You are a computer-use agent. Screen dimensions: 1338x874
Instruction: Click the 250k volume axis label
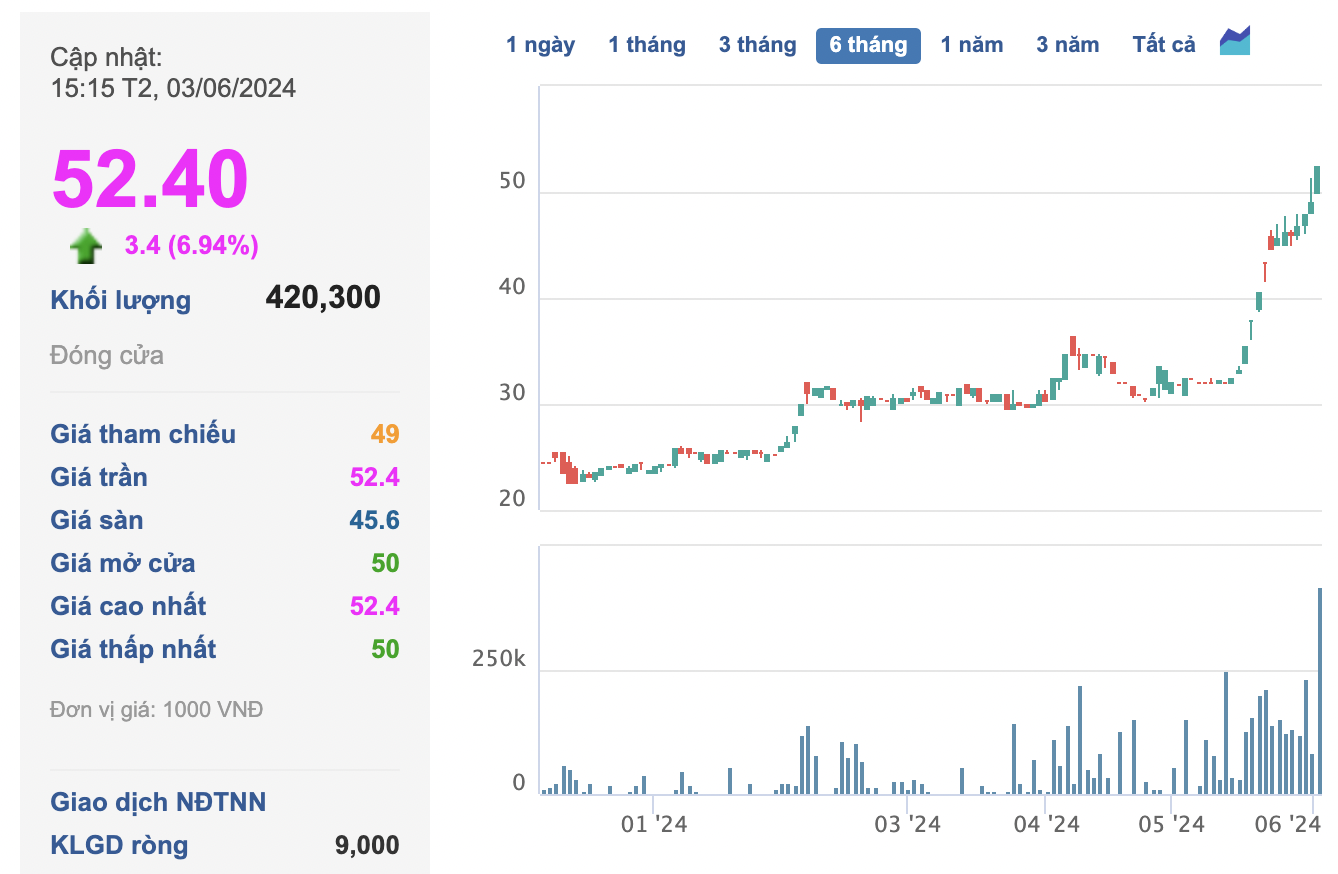click(499, 660)
